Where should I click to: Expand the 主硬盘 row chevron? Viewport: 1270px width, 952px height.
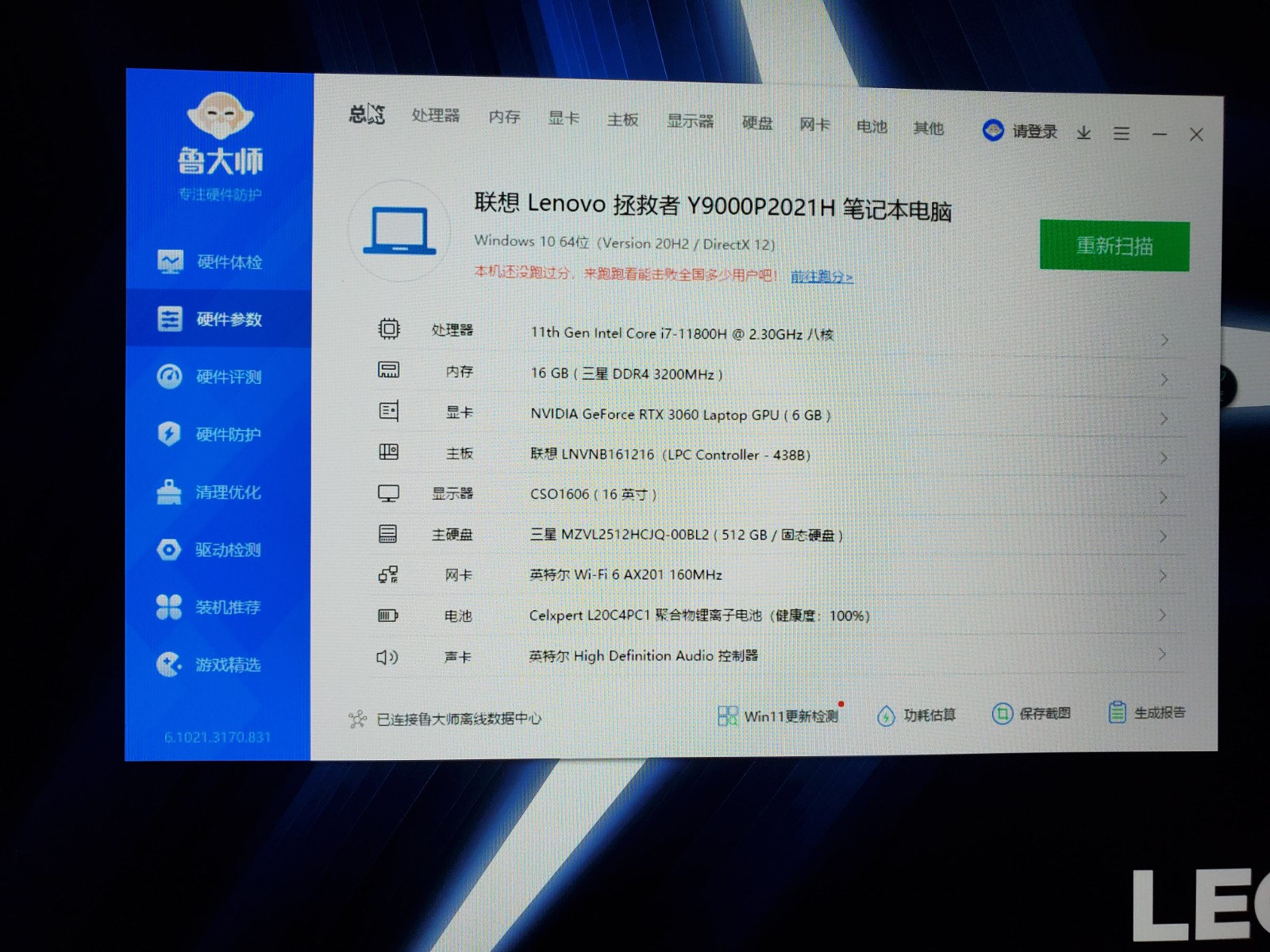pos(1163,536)
